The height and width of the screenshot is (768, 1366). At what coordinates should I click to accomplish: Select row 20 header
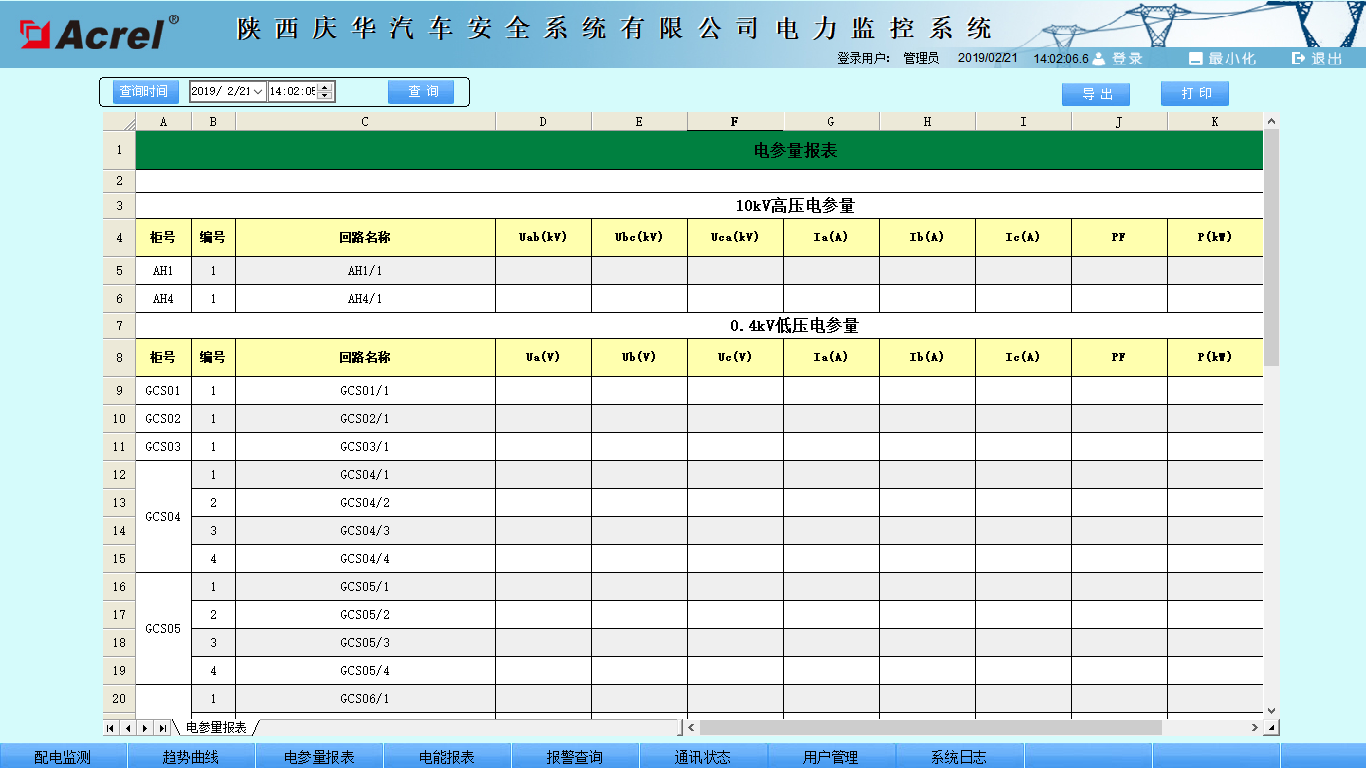click(x=119, y=699)
